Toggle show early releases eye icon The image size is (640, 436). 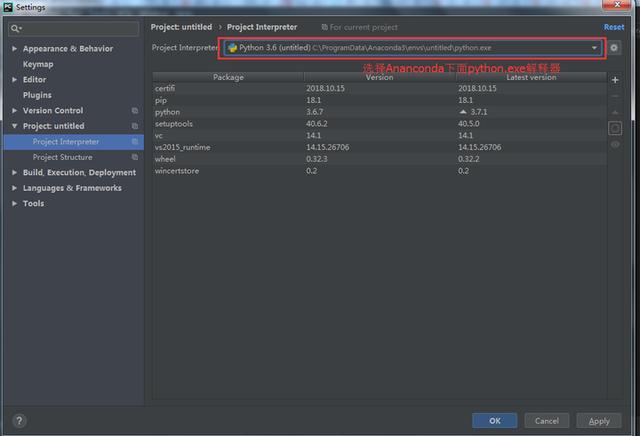[614, 144]
